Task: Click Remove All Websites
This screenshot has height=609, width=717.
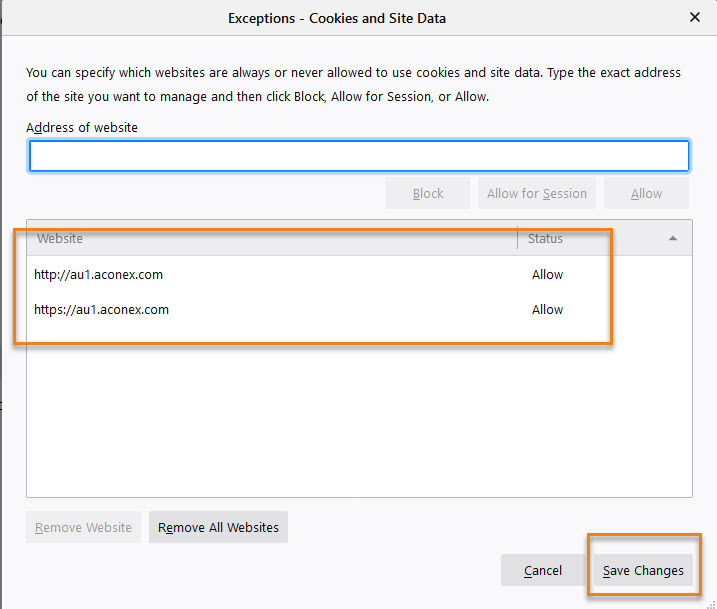Action: [x=218, y=527]
